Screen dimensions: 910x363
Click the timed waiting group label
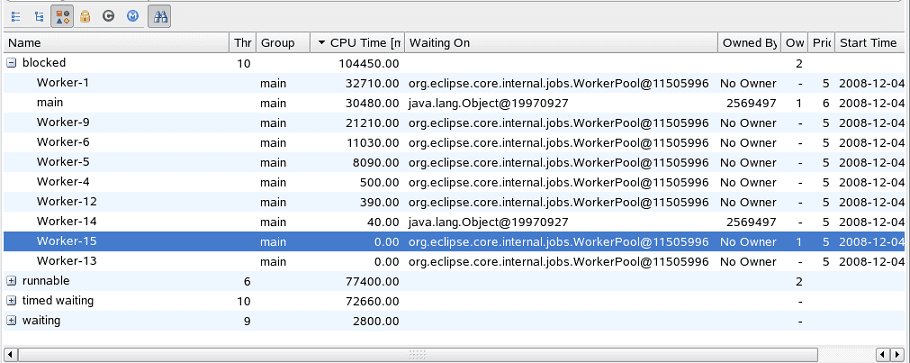click(58, 301)
